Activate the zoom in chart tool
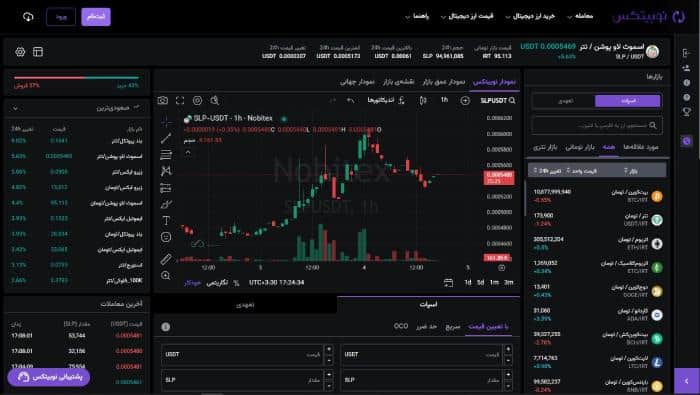Viewport: 700px width, 395px height. [x=166, y=275]
